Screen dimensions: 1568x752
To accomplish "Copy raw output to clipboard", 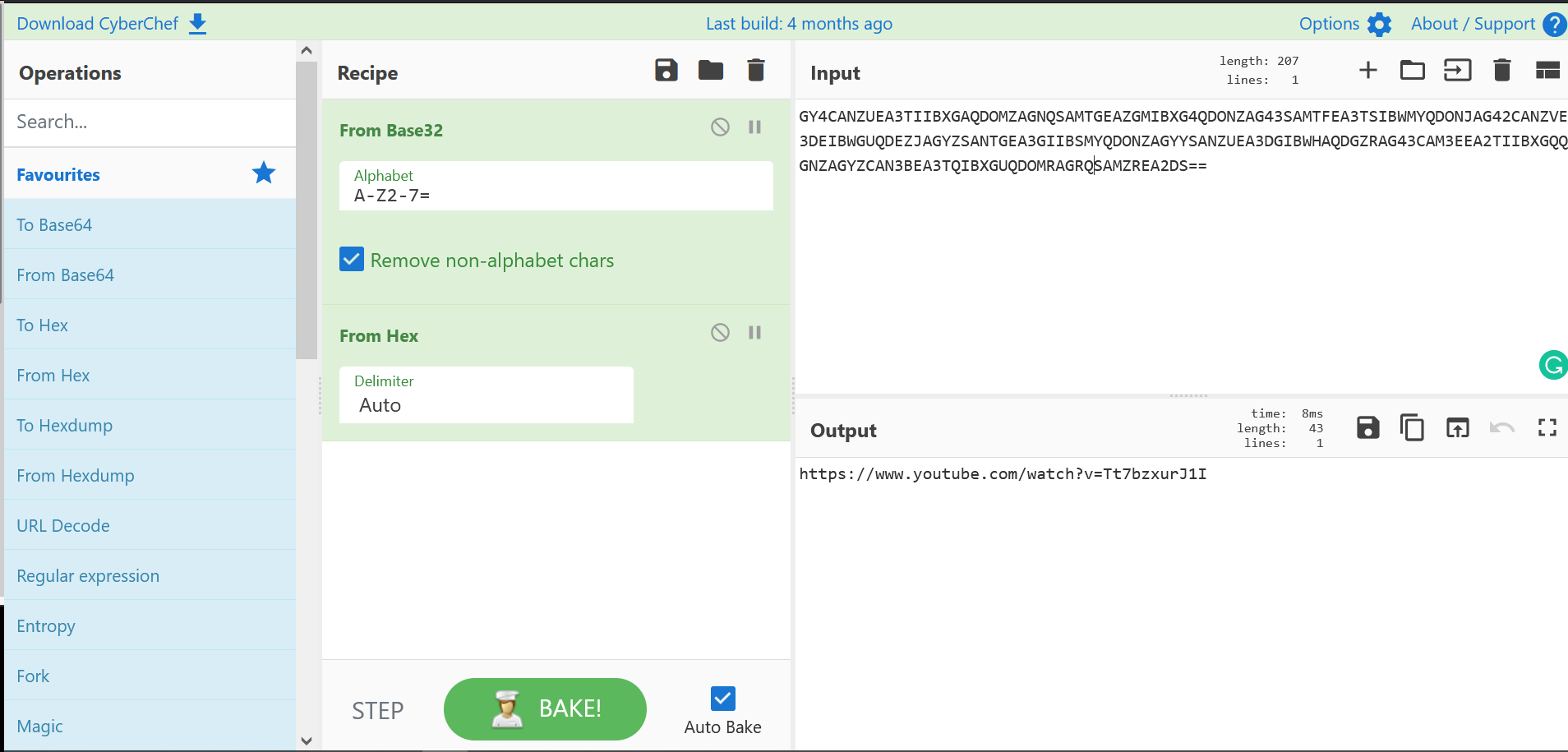I will tap(1413, 427).
